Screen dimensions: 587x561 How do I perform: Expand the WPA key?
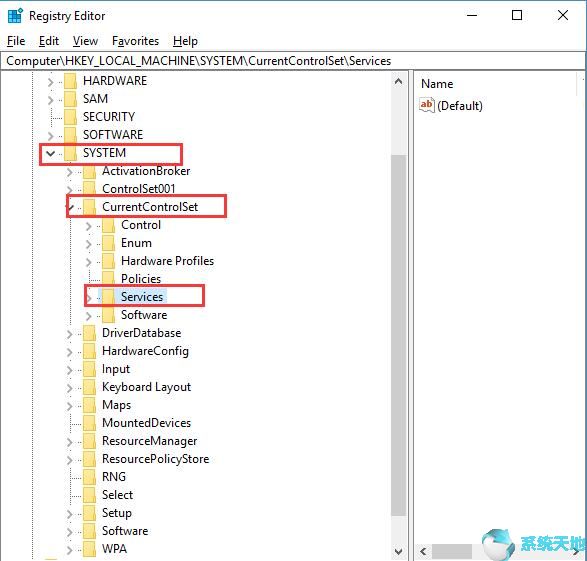tap(70, 550)
